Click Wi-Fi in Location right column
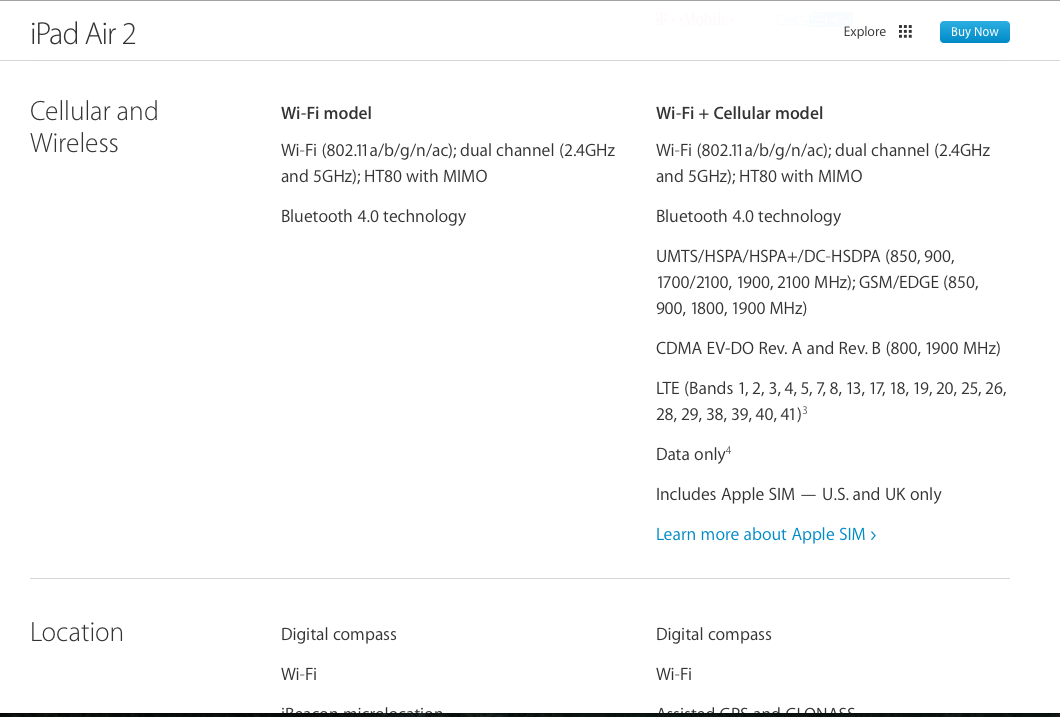The image size is (1060, 717). [674, 674]
